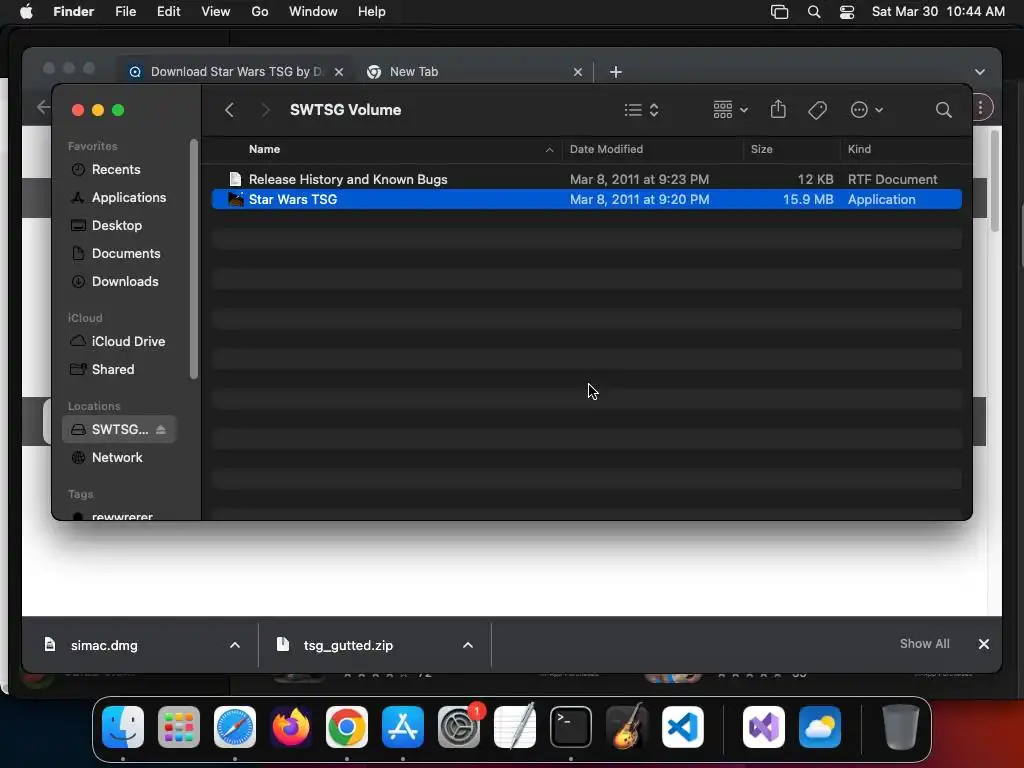Close the Chrome downloads bar
The width and height of the screenshot is (1024, 768).
(x=984, y=644)
